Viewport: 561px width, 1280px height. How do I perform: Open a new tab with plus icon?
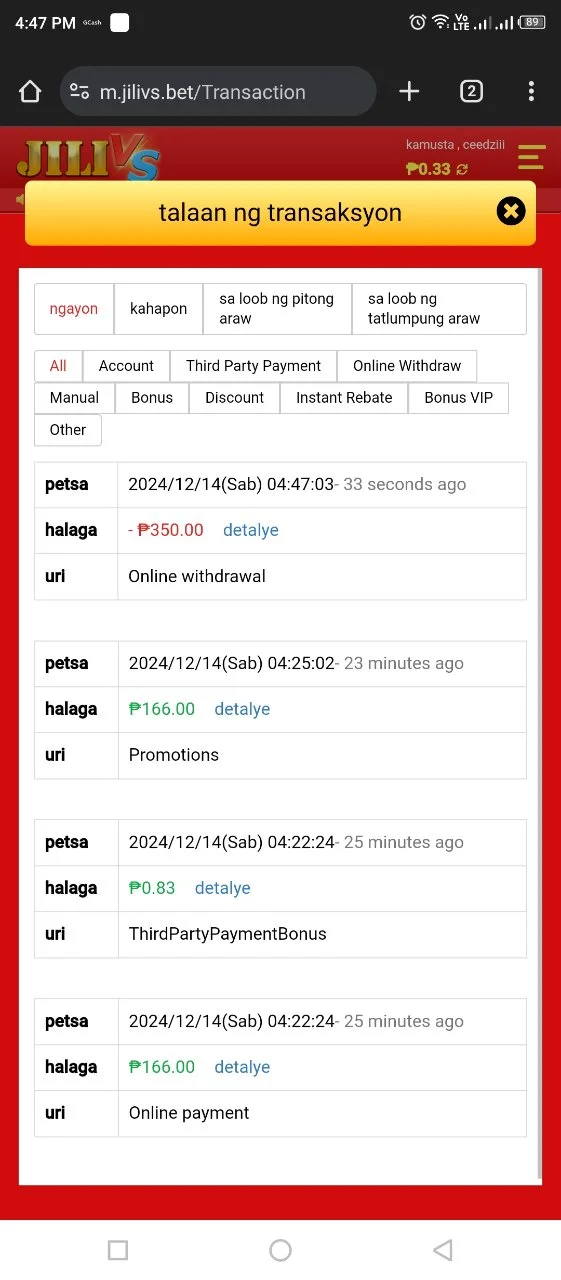pos(409,92)
